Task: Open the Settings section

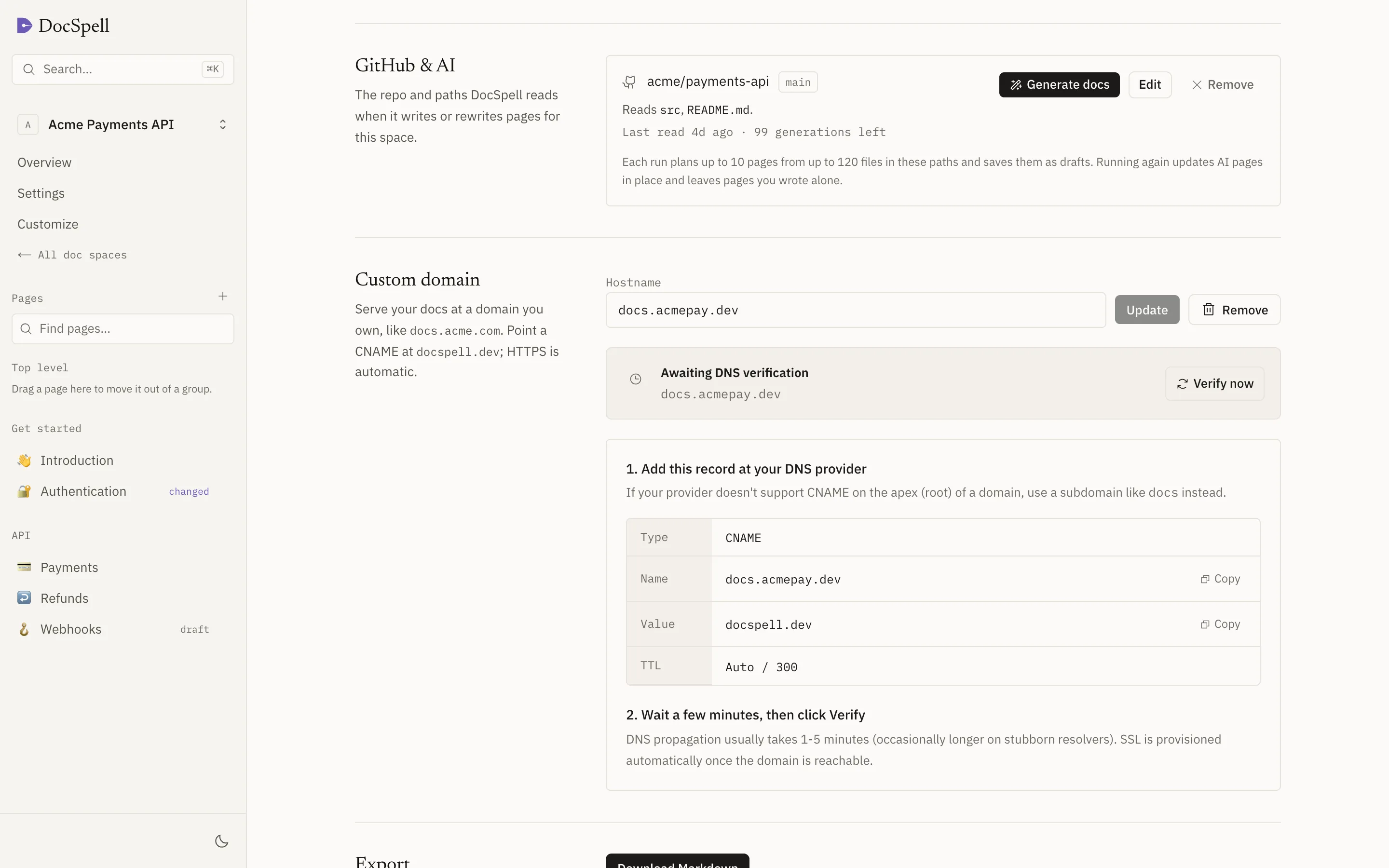Action: 41,193
